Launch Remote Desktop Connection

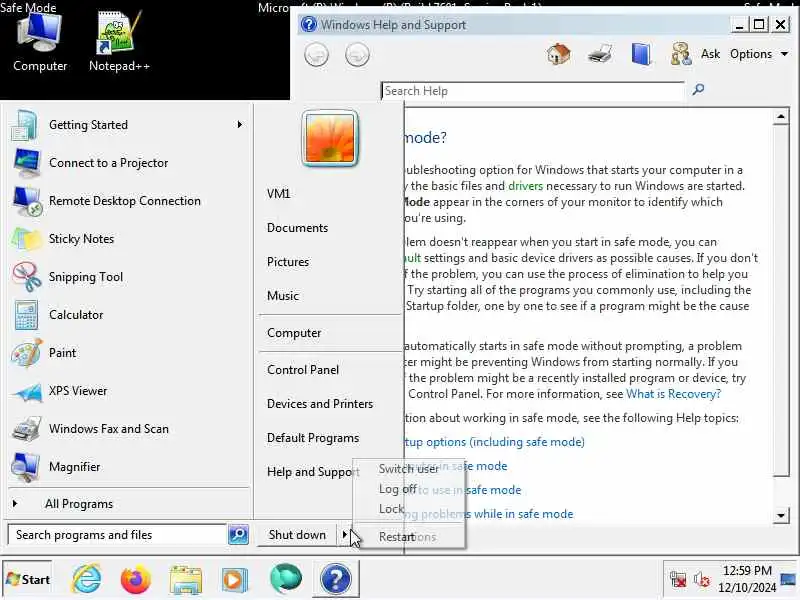[x=124, y=201]
